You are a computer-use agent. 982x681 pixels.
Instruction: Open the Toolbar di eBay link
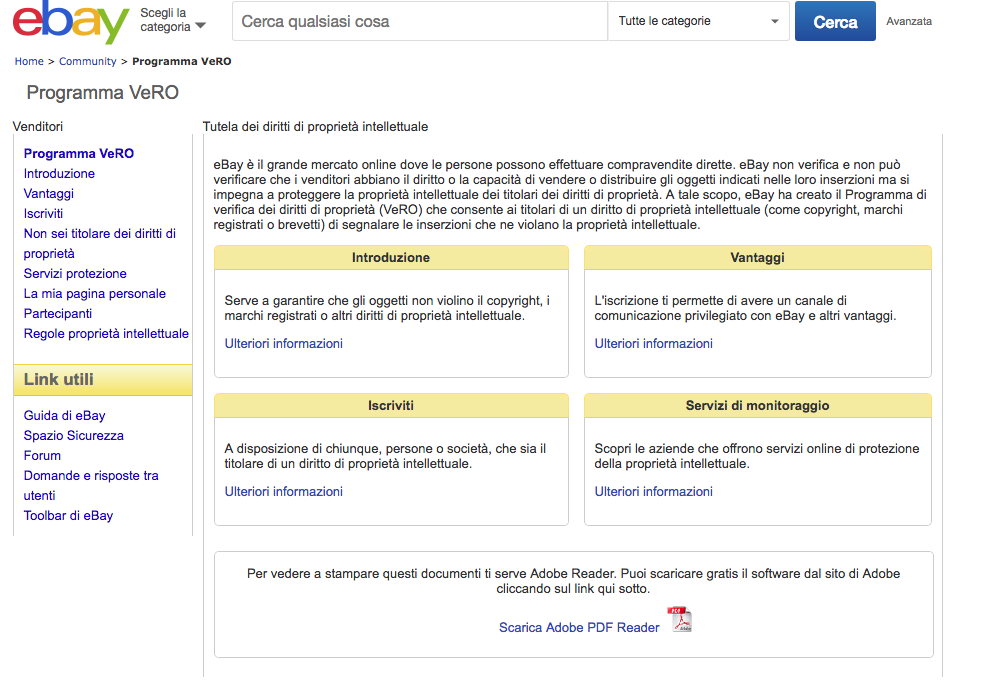click(x=68, y=516)
